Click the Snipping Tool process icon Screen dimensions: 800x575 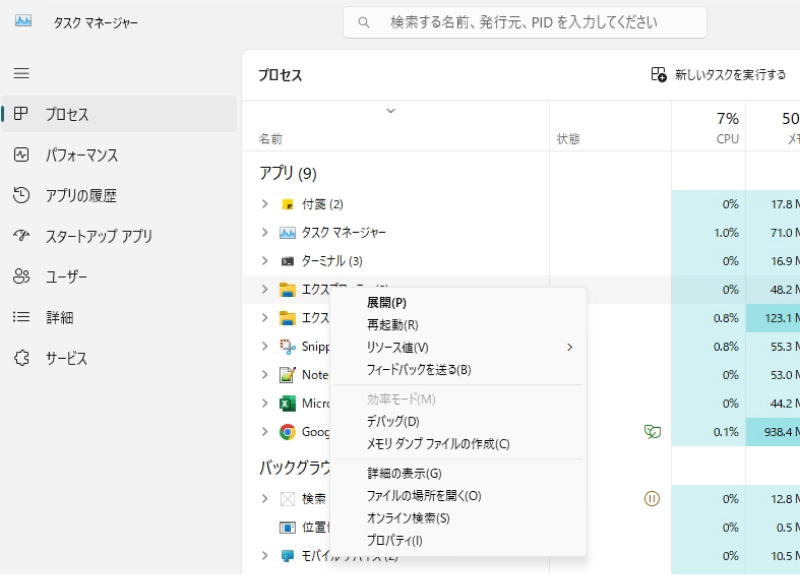click(287, 347)
